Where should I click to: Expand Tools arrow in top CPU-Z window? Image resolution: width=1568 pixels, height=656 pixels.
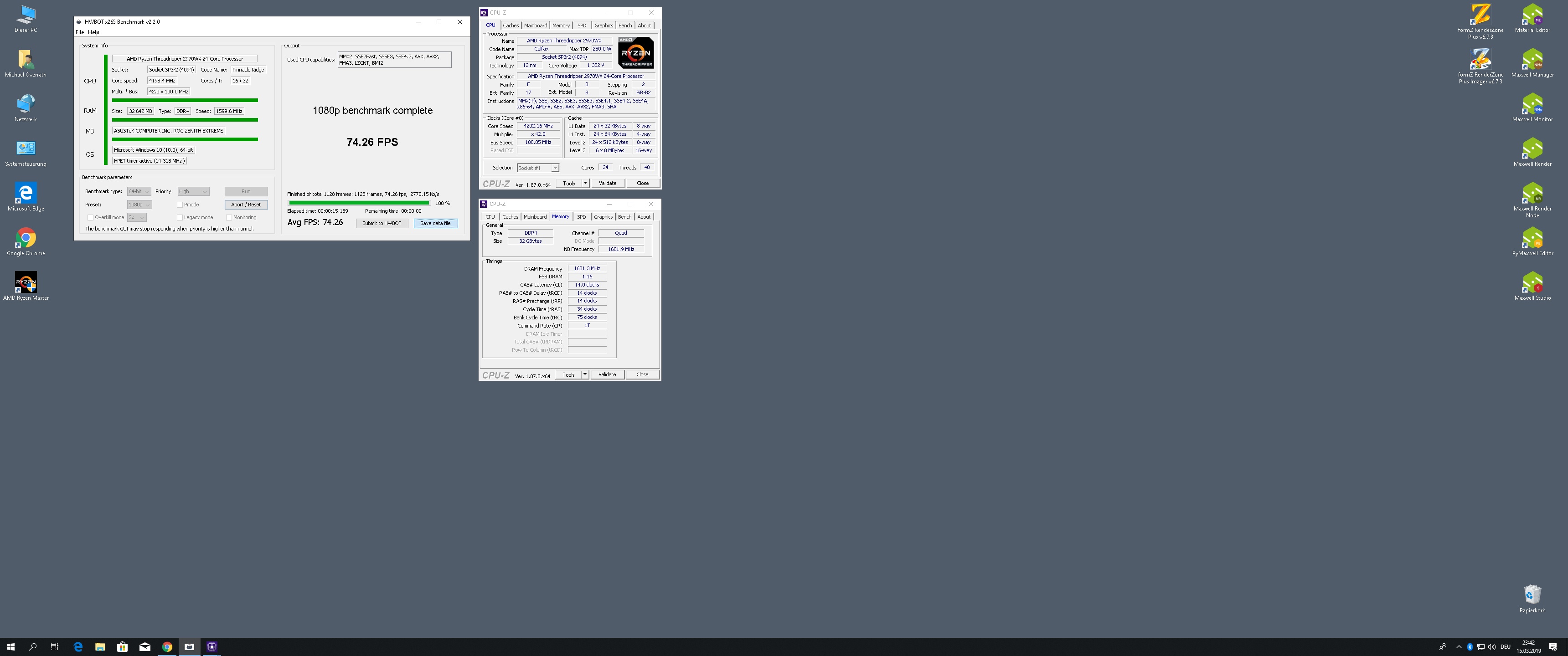tap(586, 183)
